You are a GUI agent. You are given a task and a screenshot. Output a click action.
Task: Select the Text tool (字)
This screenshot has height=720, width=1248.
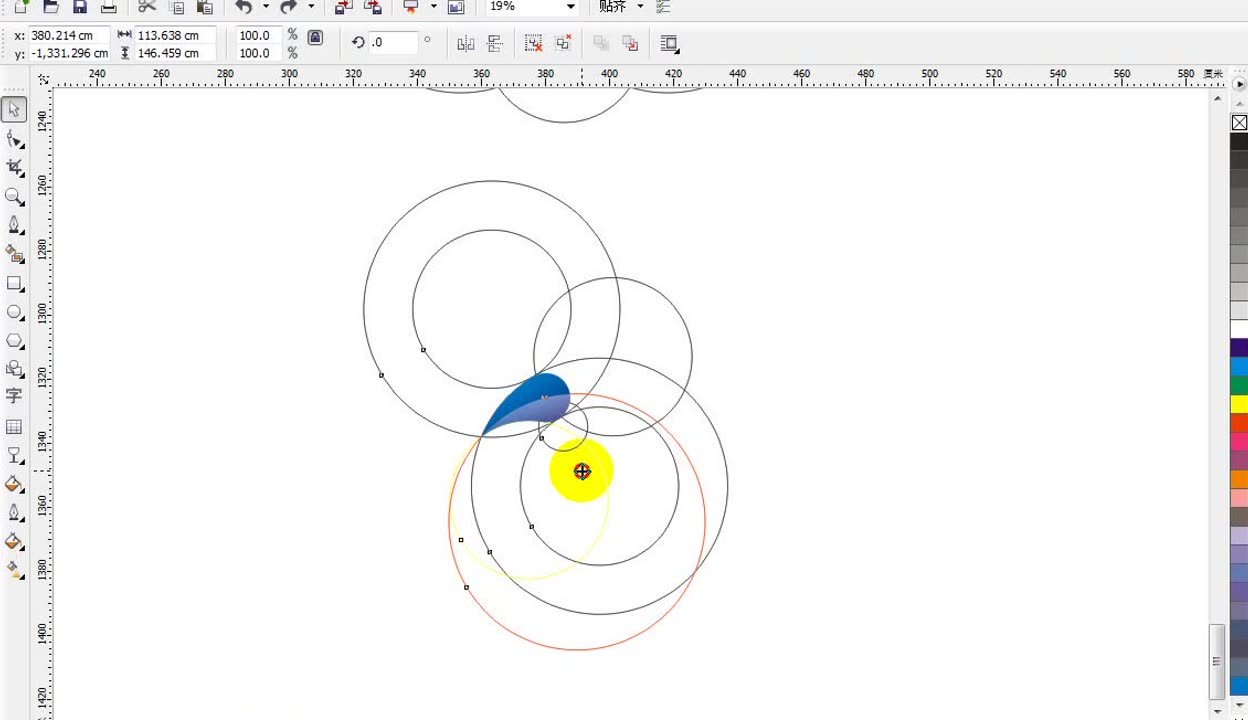point(14,396)
